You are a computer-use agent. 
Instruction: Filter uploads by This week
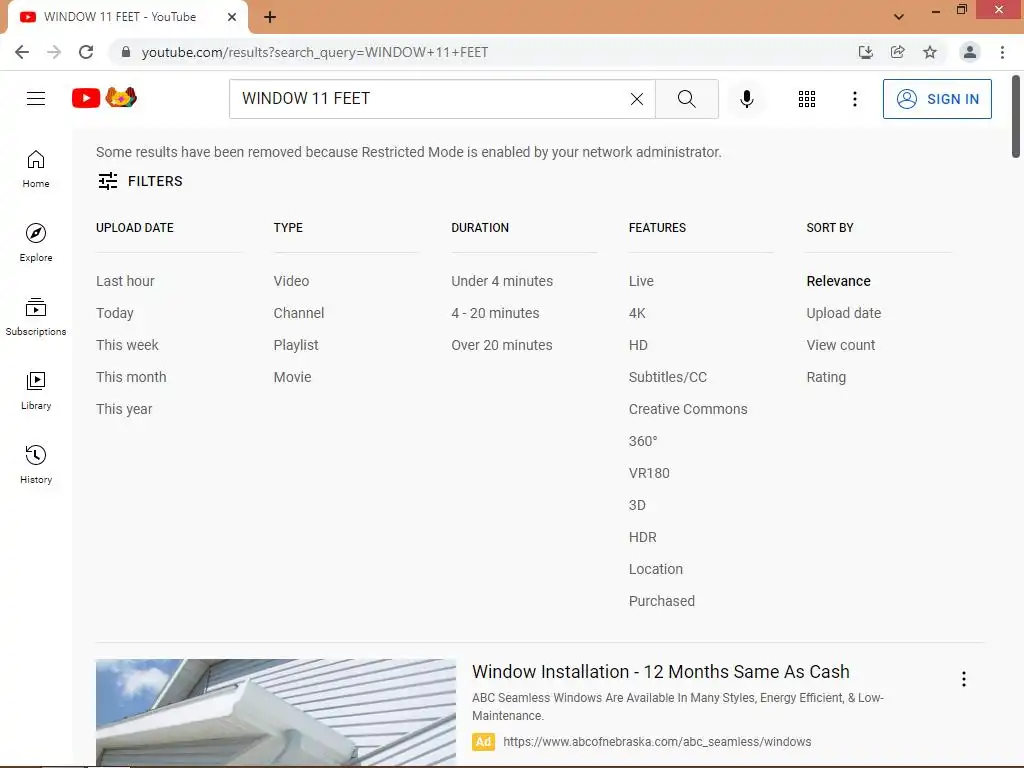click(x=127, y=345)
